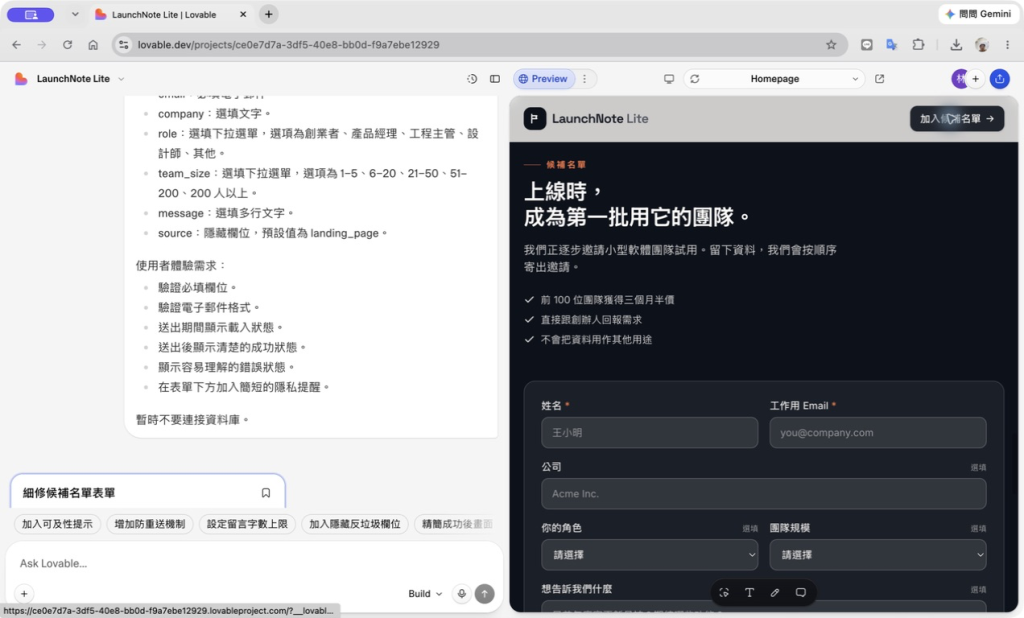Open the Google Translate icon in toolbar
Image resolution: width=1024 pixels, height=618 pixels.
coord(891,44)
